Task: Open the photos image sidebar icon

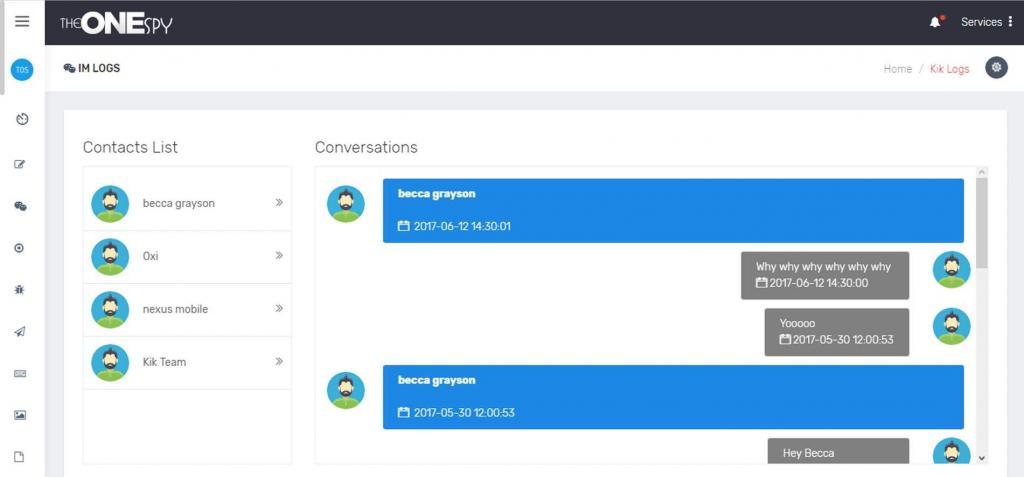Action: coord(20,415)
